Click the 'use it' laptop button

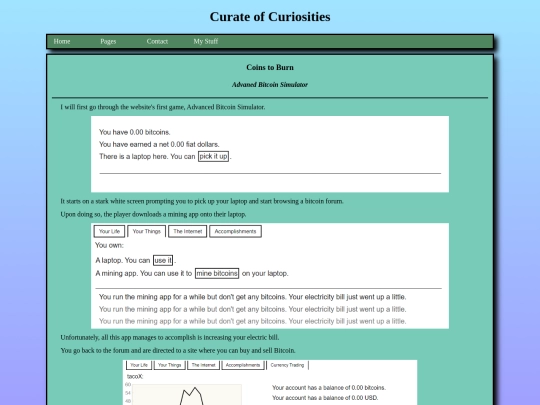coord(163,260)
